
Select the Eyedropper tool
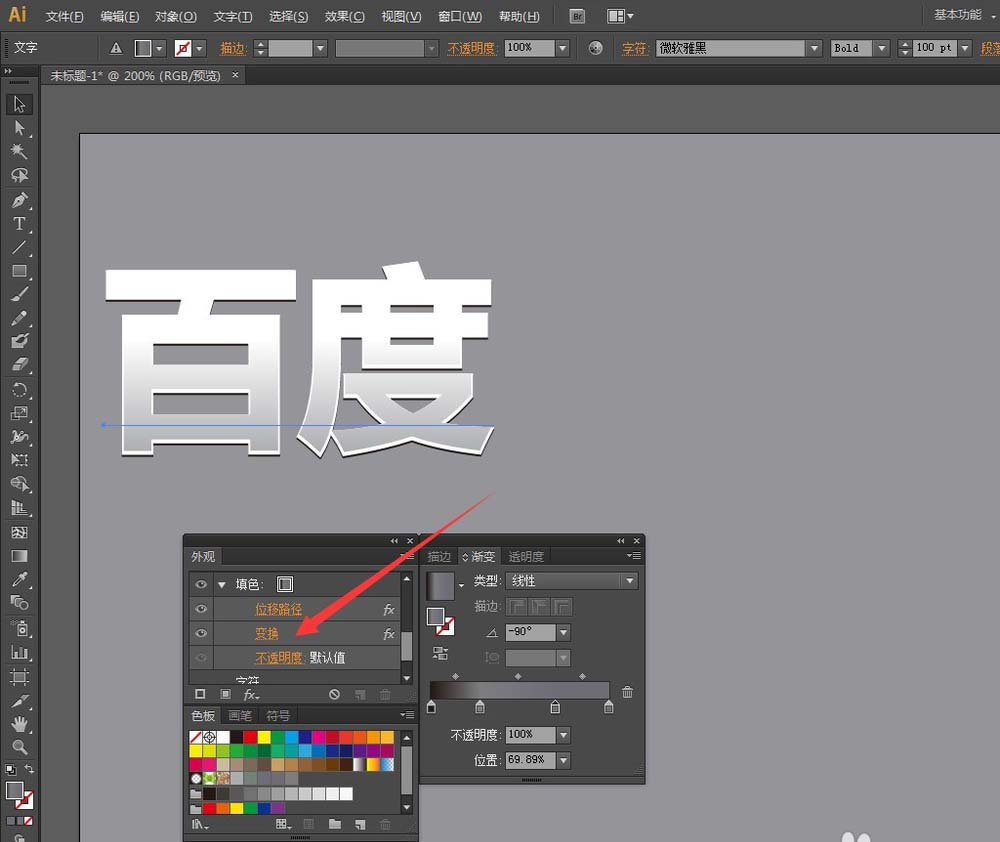pyautogui.click(x=19, y=580)
